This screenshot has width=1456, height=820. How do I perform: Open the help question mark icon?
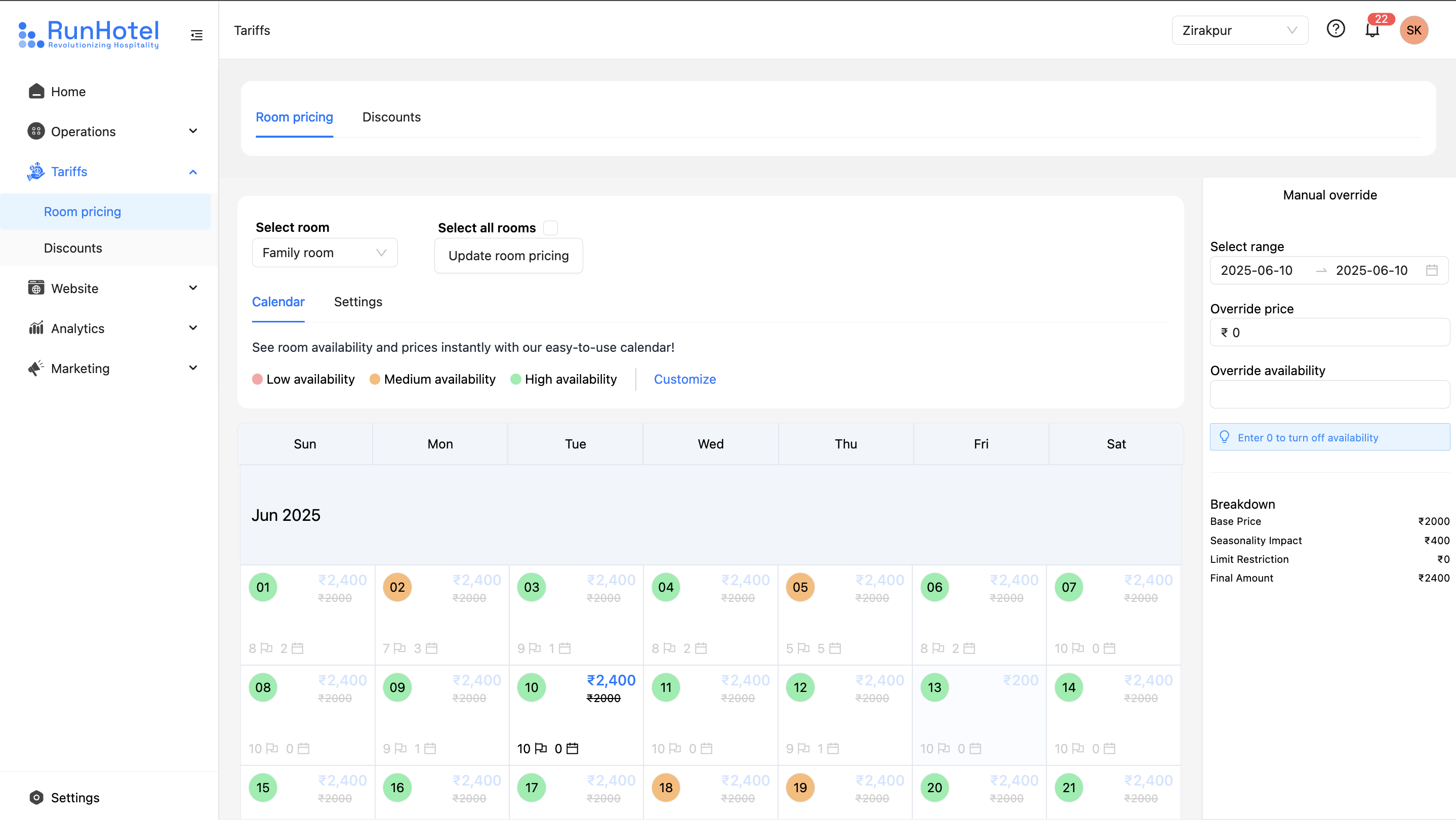point(1336,29)
